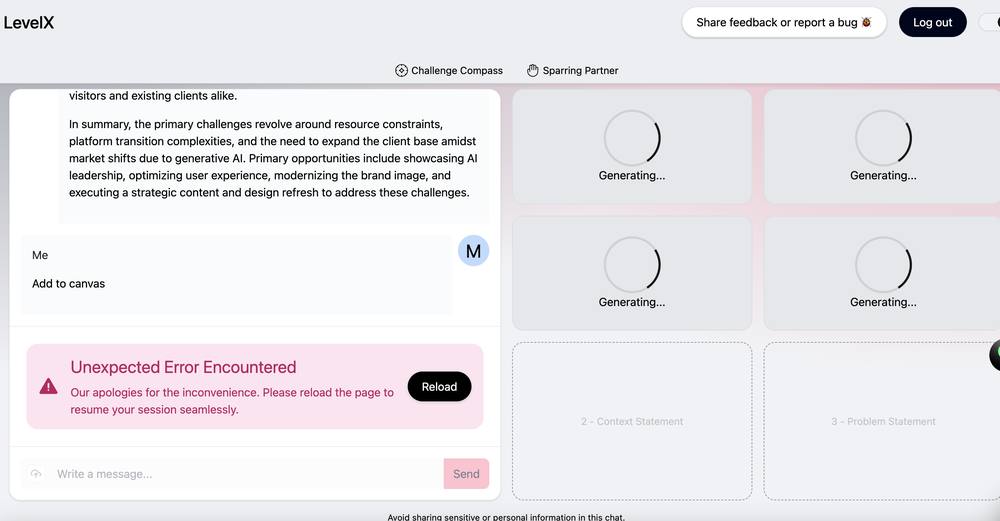Click the Write a message input field
The height and width of the screenshot is (521, 1000).
(245, 474)
